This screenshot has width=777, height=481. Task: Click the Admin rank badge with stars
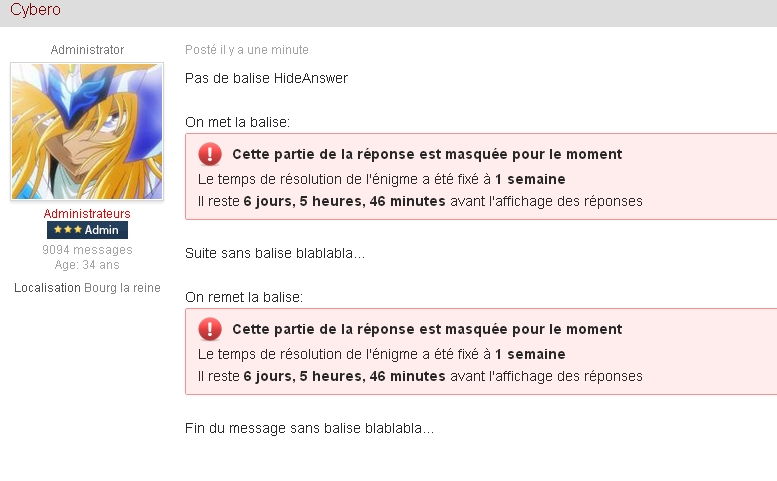click(x=87, y=230)
